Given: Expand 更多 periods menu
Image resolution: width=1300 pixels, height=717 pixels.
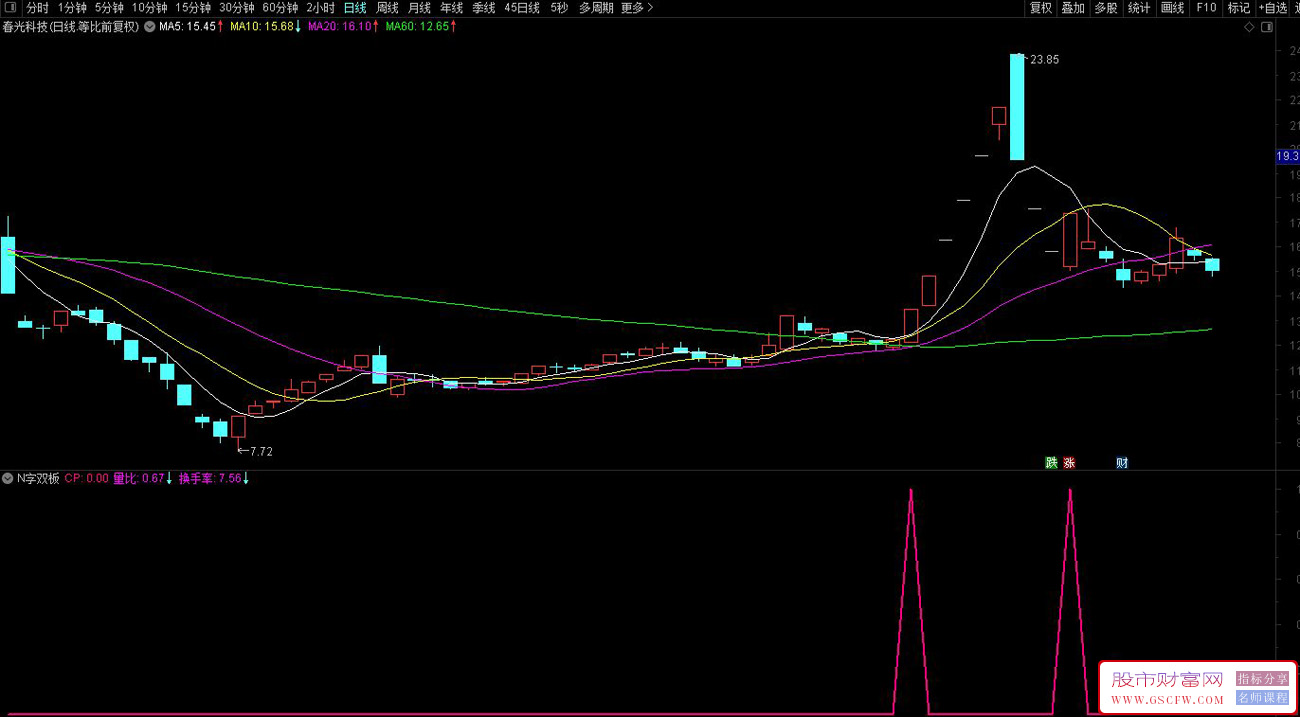Looking at the screenshot, I should tap(637, 8).
